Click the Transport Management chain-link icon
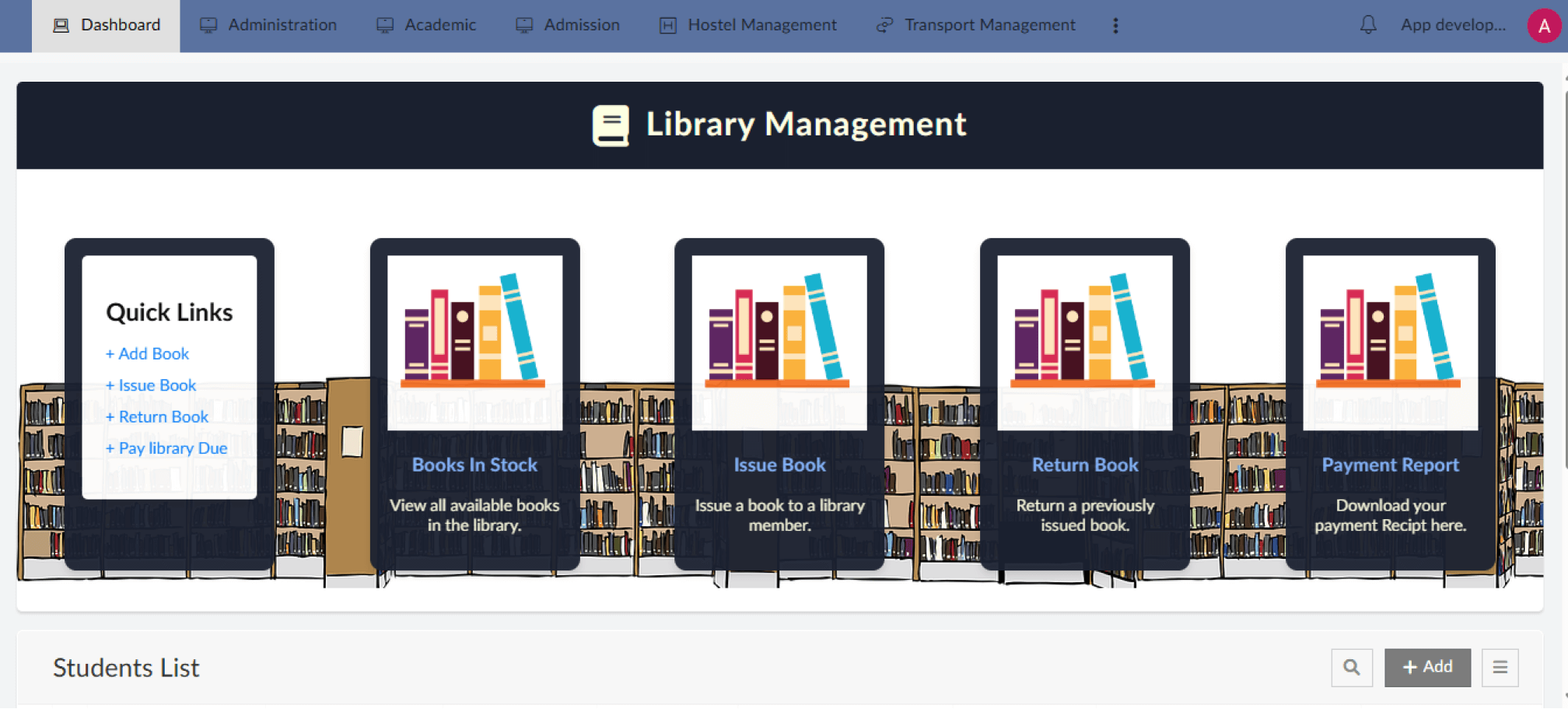 [884, 24]
